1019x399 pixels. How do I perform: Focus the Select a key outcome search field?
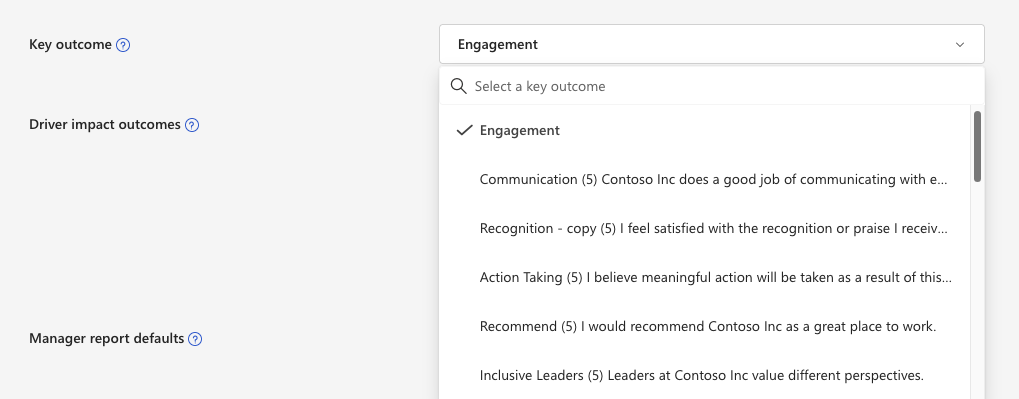(x=712, y=86)
